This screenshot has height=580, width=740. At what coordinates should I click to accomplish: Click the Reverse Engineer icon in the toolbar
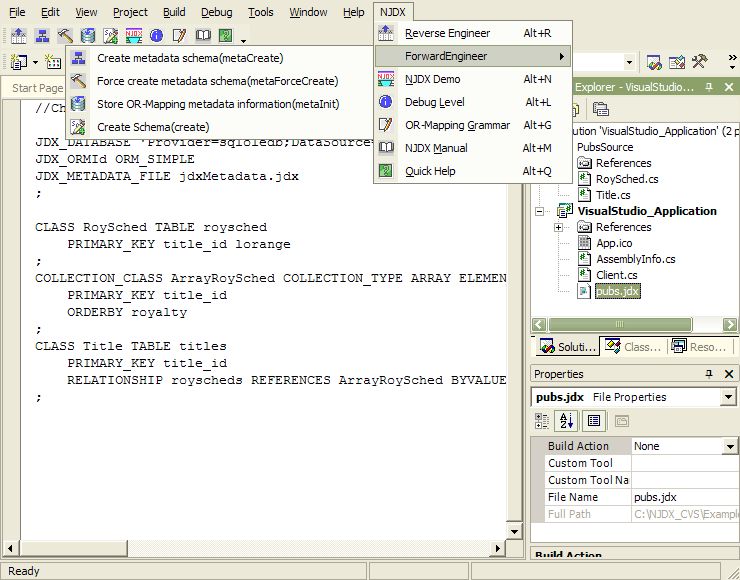point(19,35)
